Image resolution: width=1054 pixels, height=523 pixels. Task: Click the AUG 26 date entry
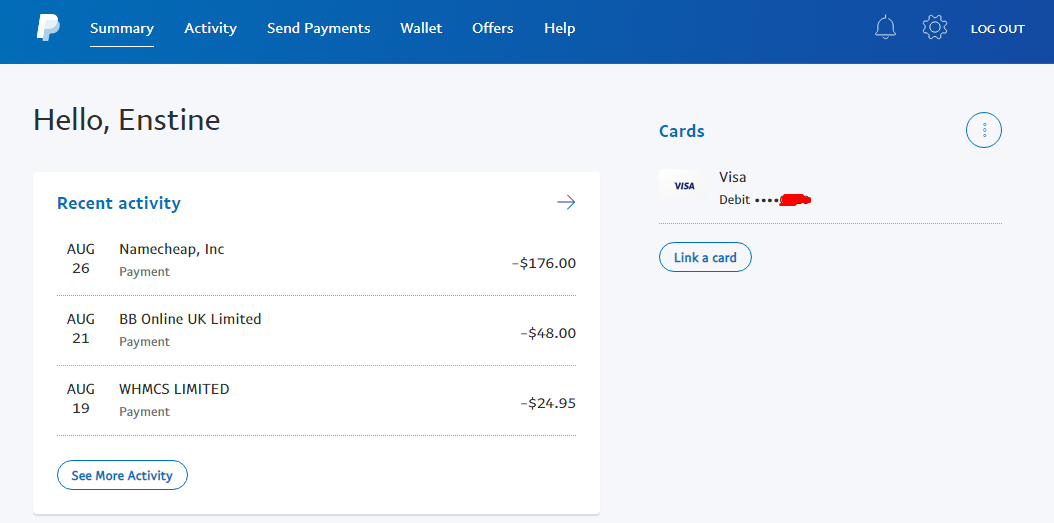[x=81, y=259]
